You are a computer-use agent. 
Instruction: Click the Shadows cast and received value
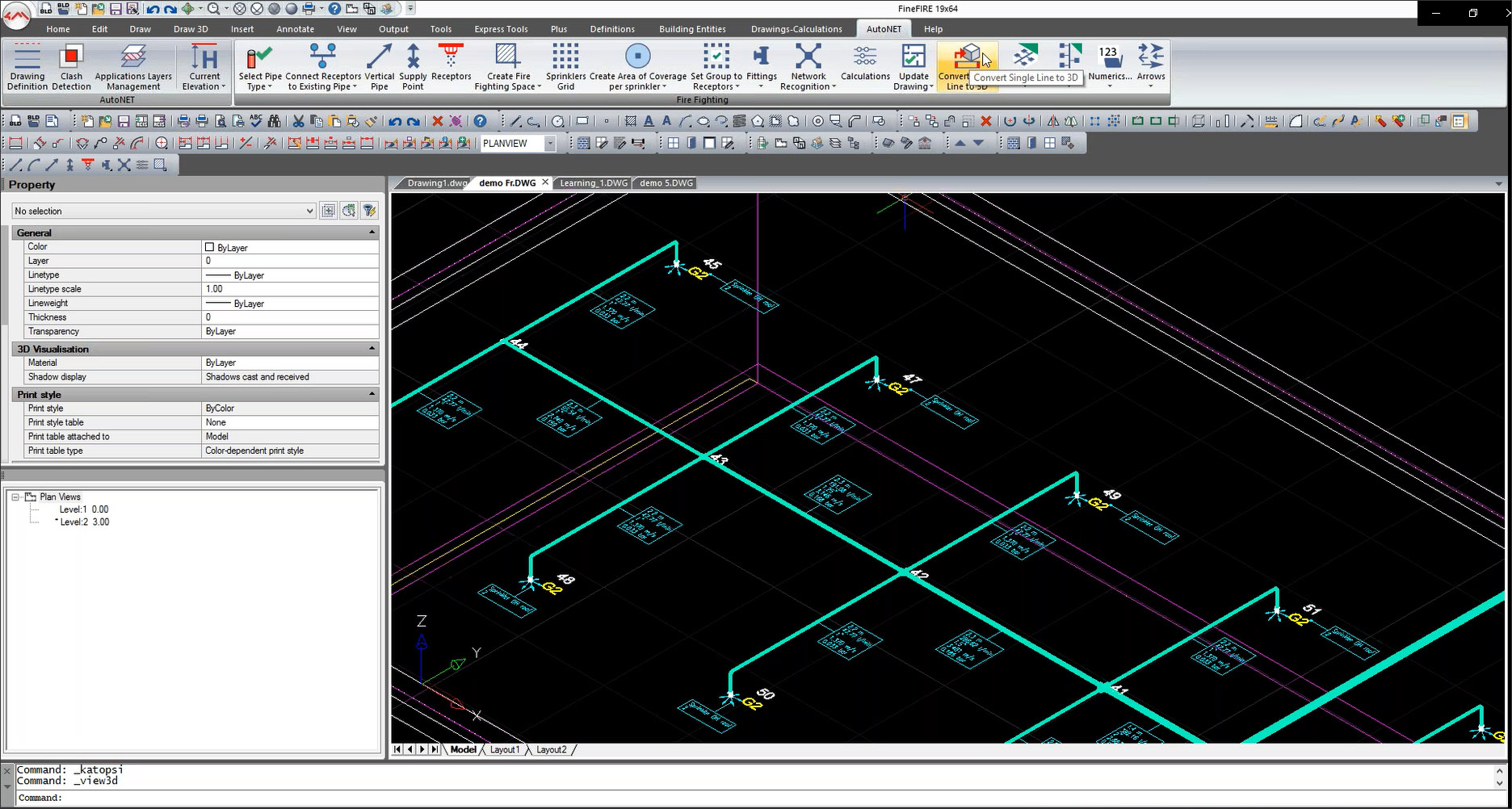[290, 377]
